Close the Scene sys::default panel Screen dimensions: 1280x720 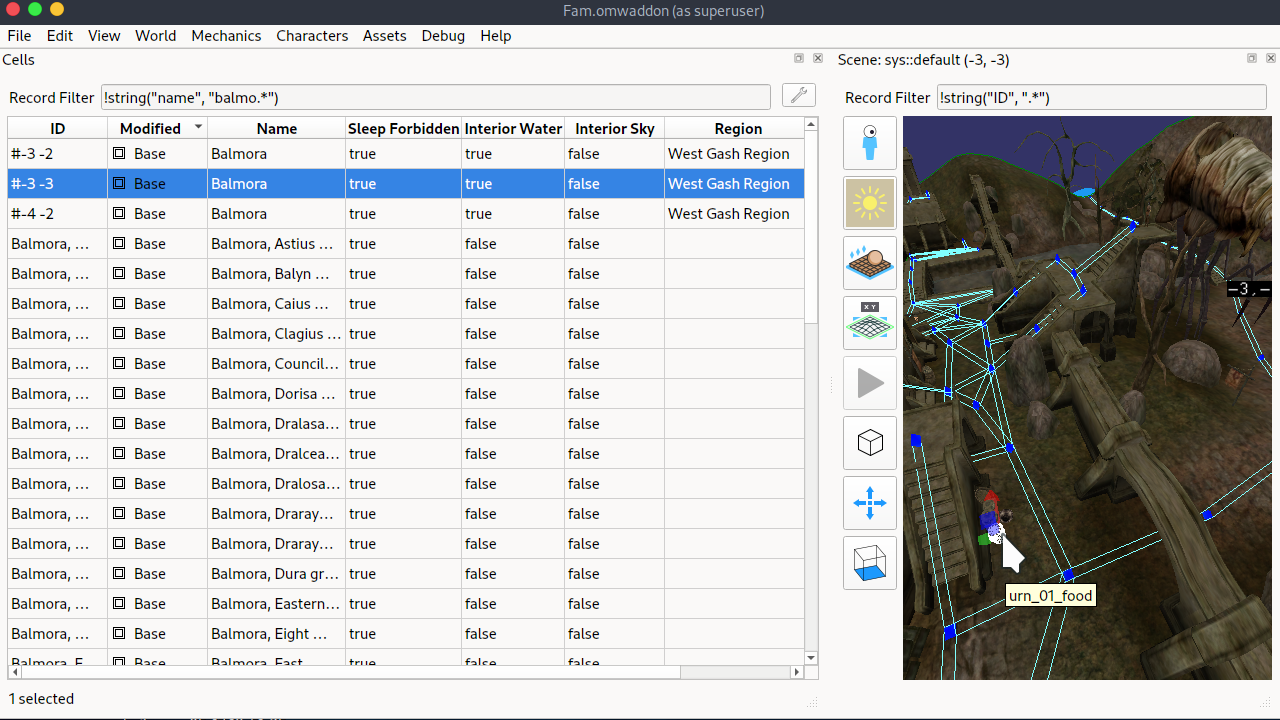tap(1271, 59)
